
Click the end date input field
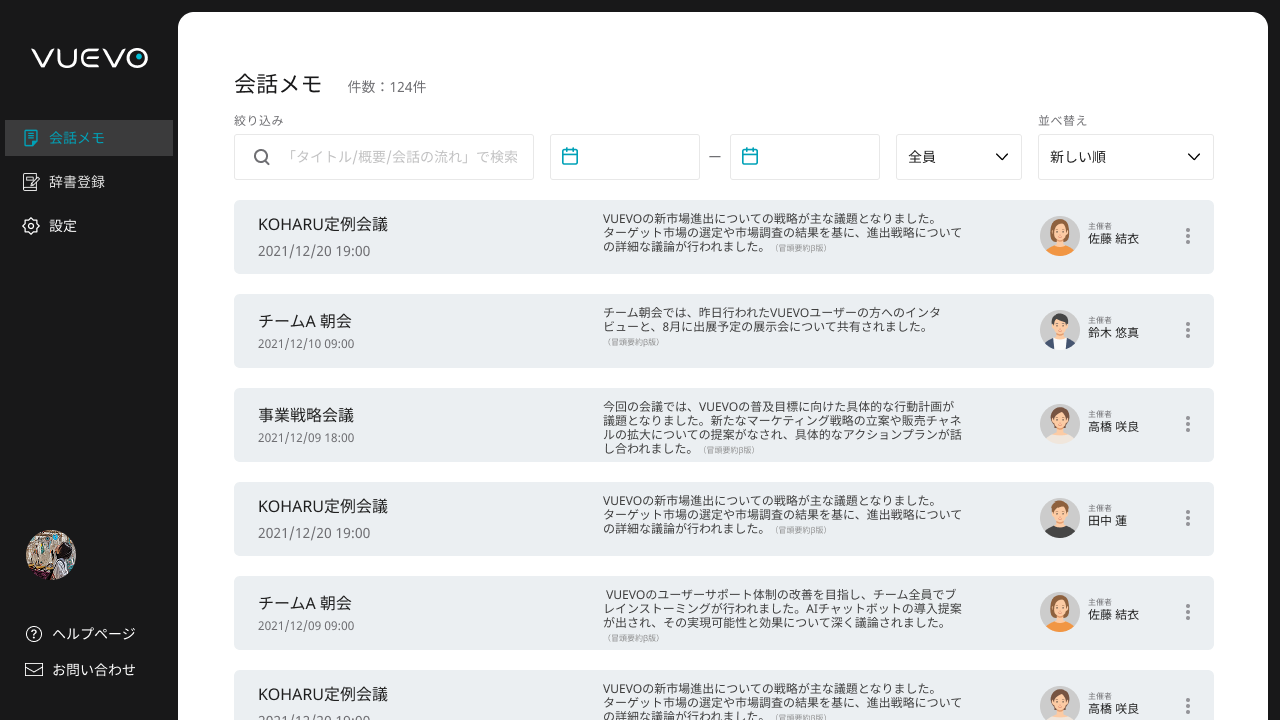tap(805, 157)
